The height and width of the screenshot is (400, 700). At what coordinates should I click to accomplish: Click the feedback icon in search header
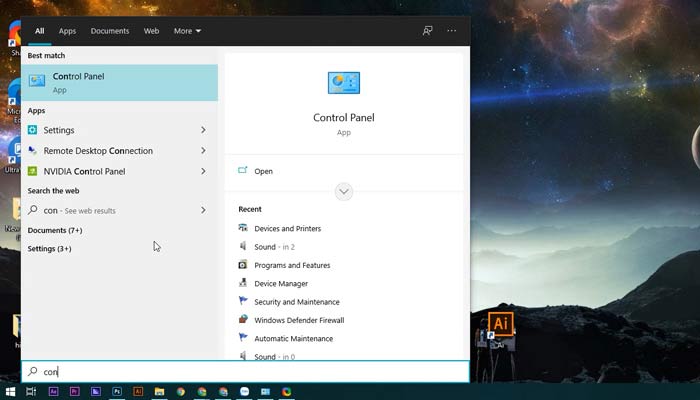(x=427, y=31)
